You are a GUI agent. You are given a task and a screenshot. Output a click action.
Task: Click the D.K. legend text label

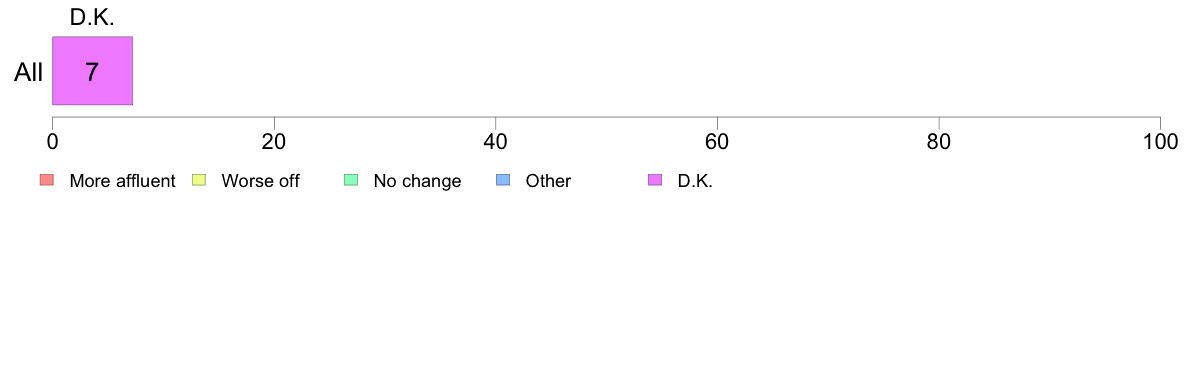click(696, 181)
